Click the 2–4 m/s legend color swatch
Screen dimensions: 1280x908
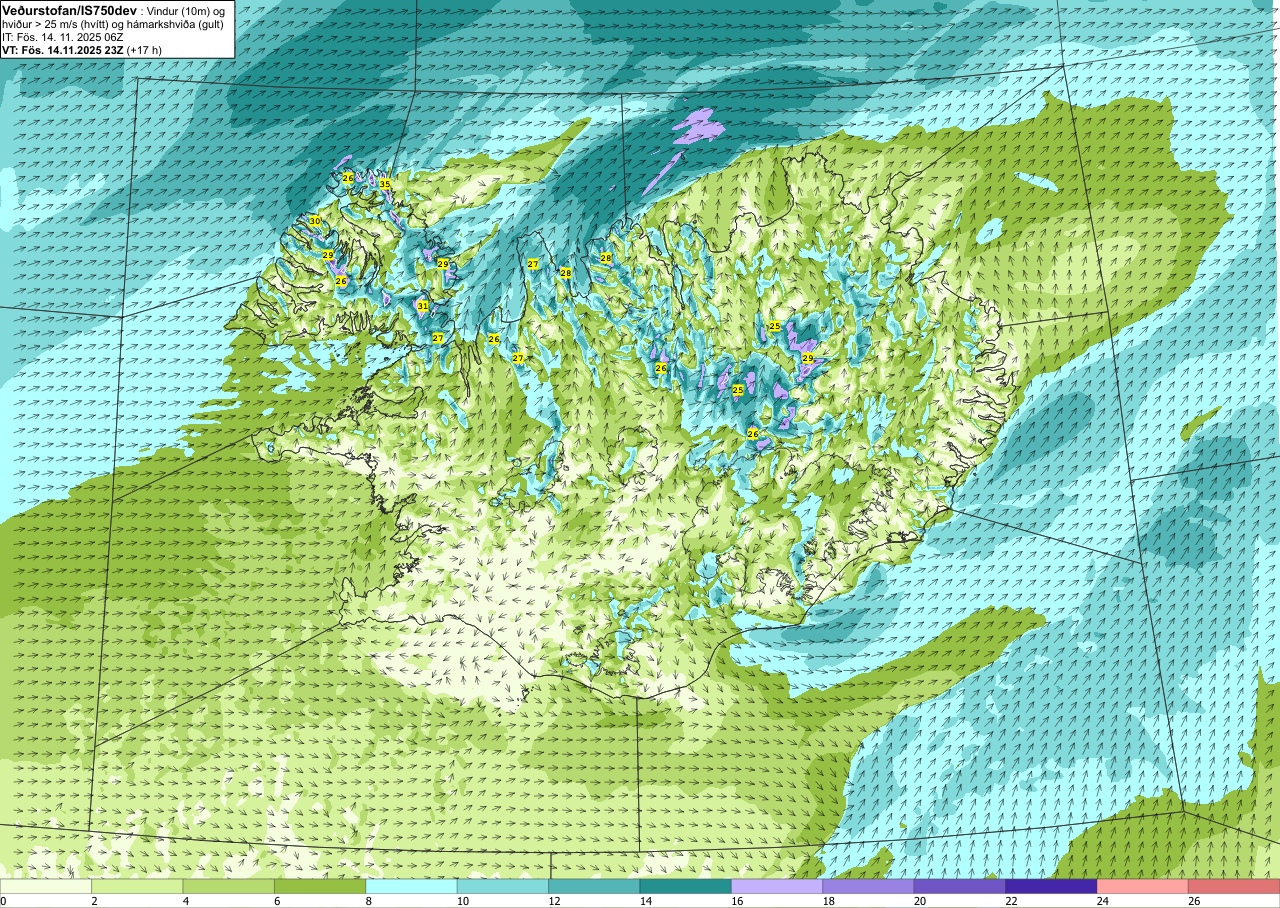pos(137,886)
